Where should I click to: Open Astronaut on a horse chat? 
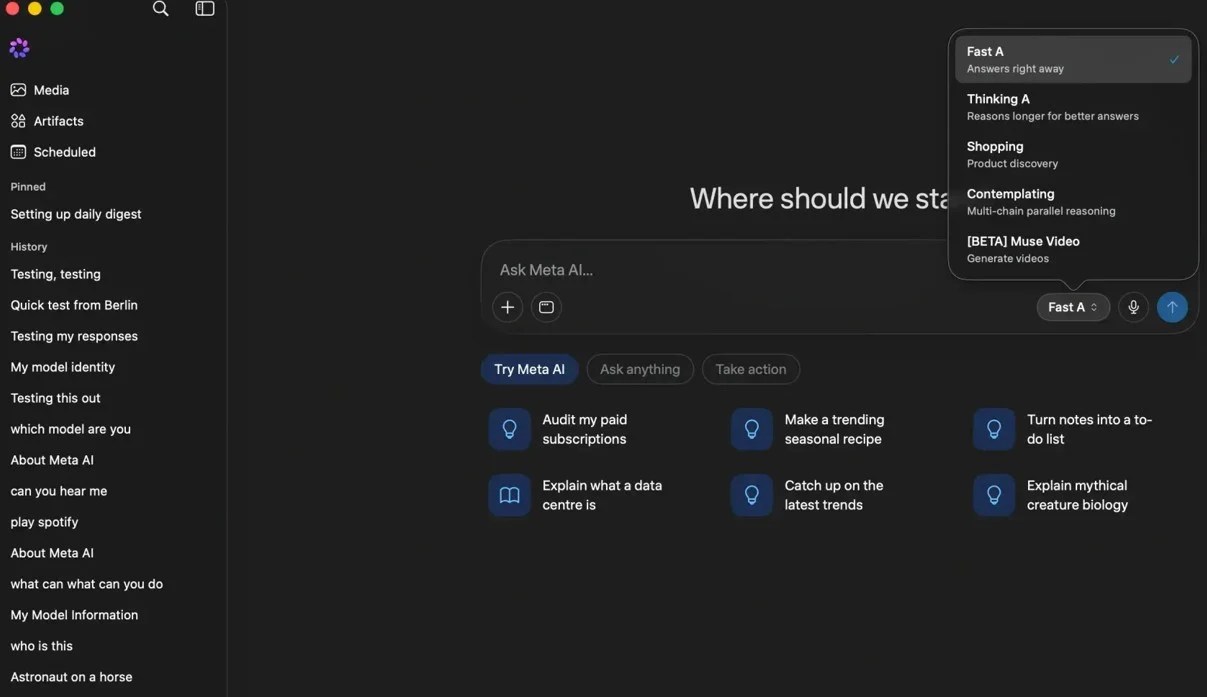coord(71,677)
